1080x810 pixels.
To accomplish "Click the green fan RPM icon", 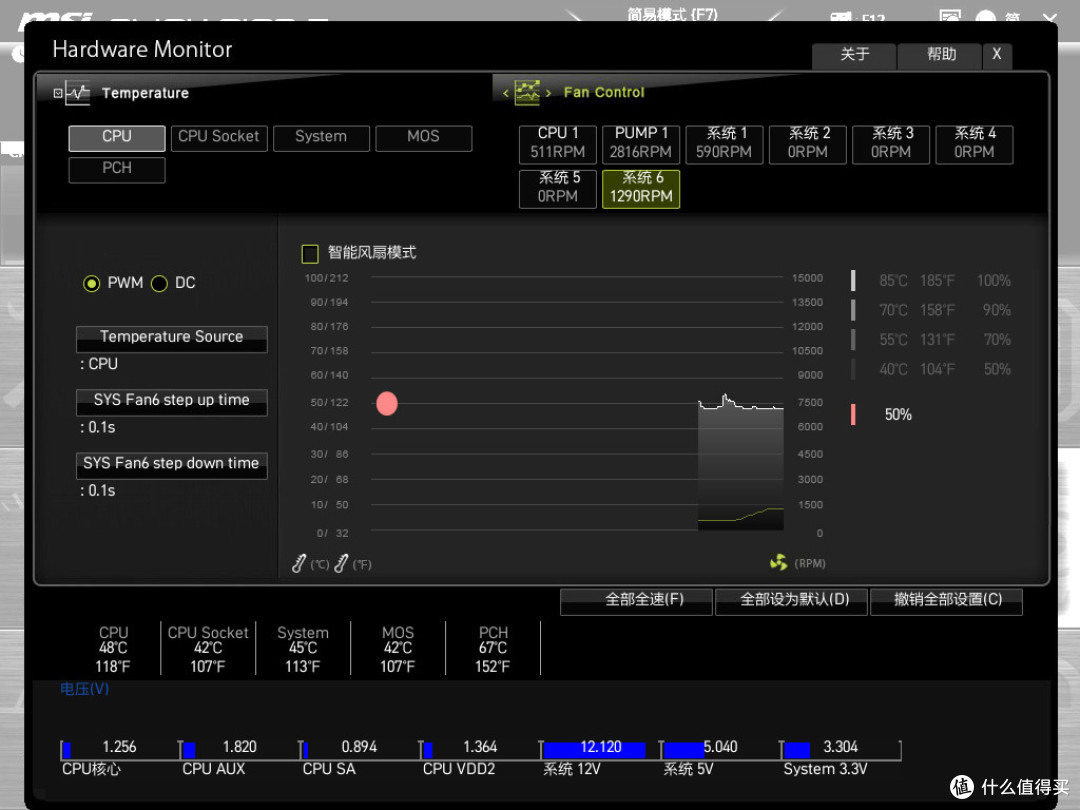I will [778, 563].
